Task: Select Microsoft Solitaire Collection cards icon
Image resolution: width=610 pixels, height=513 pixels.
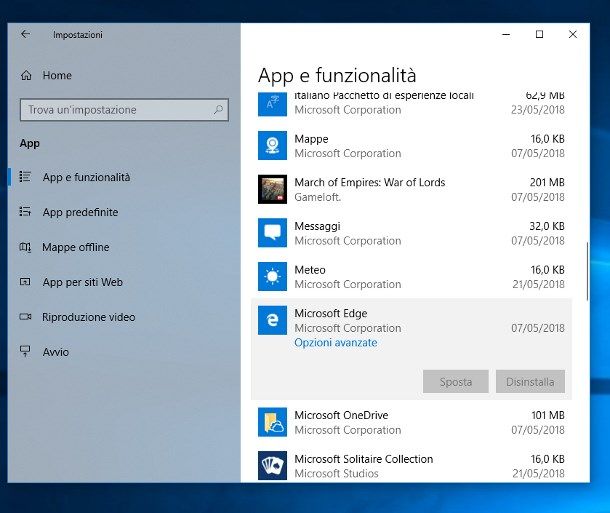Action: click(x=272, y=466)
